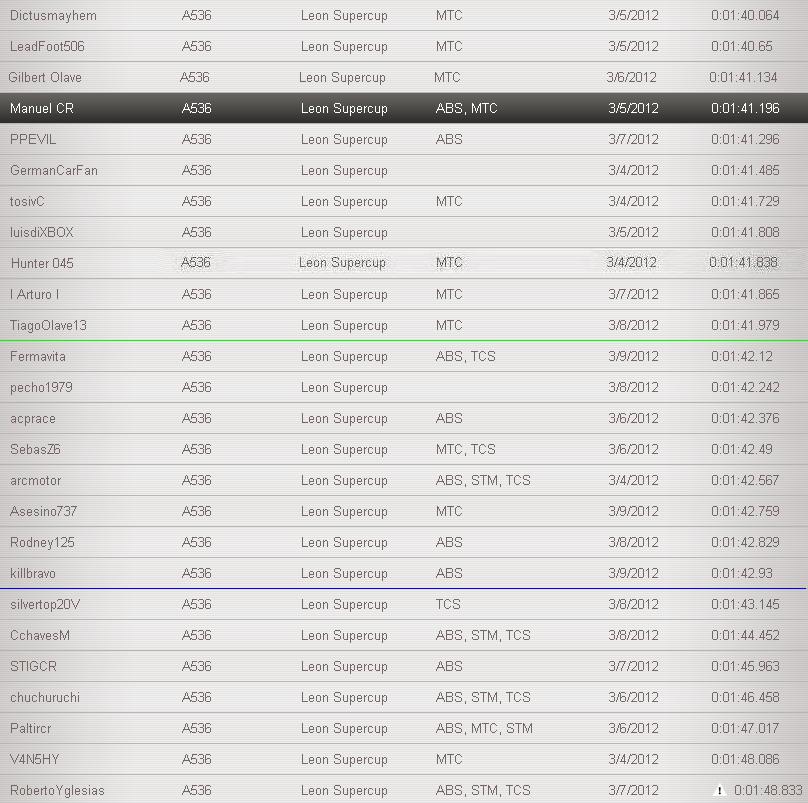Click Gilbert Olave's lap time 0:01:41.134
This screenshot has height=803, width=808.
743,78
